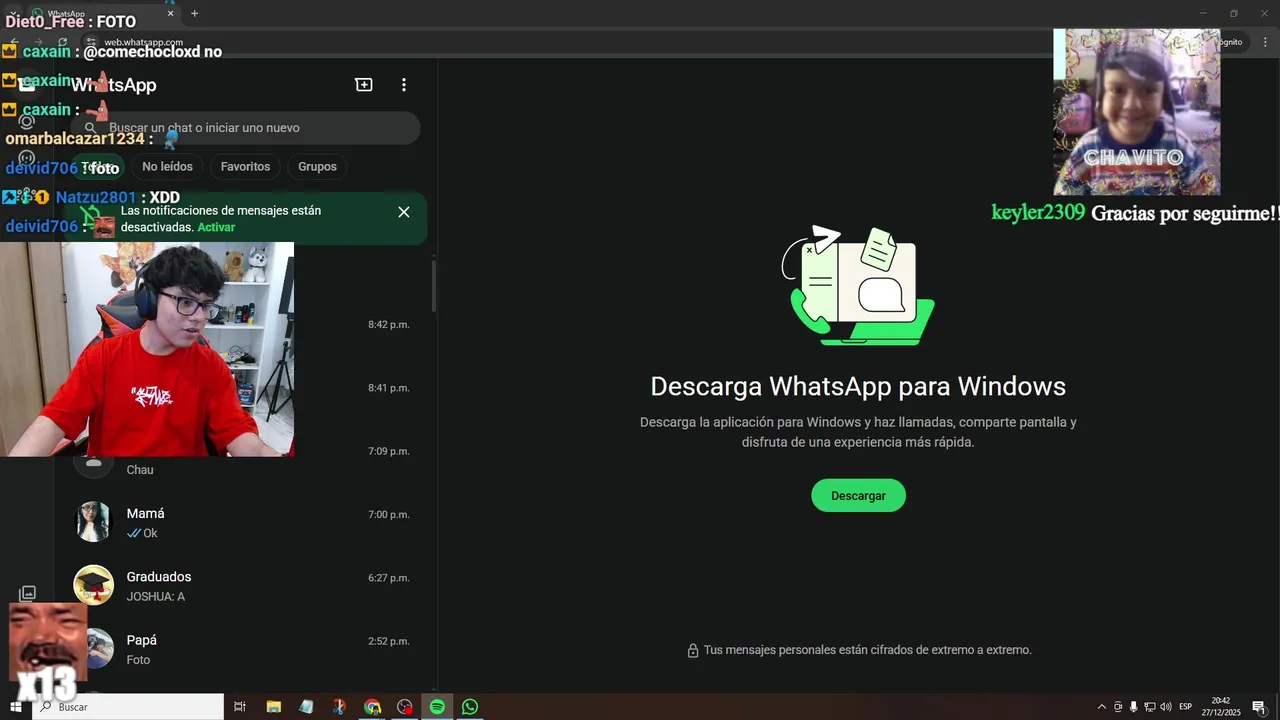This screenshot has width=1280, height=720.
Task: Open a new browser tab
Action: [194, 14]
